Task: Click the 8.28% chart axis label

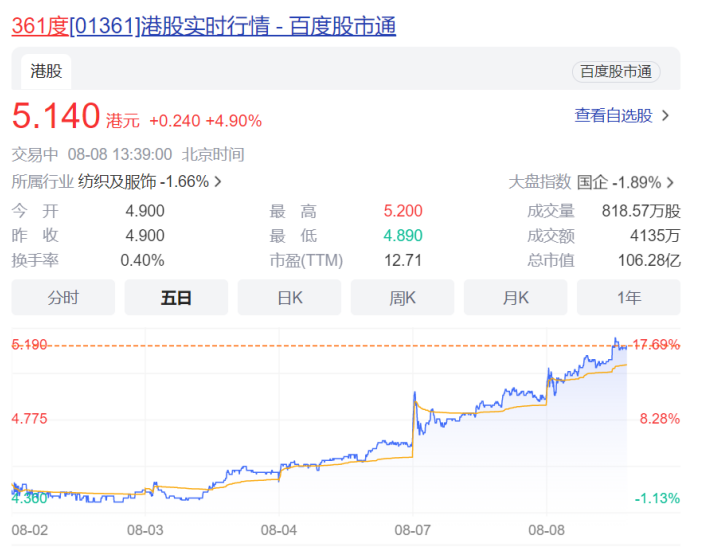Action: pos(660,419)
